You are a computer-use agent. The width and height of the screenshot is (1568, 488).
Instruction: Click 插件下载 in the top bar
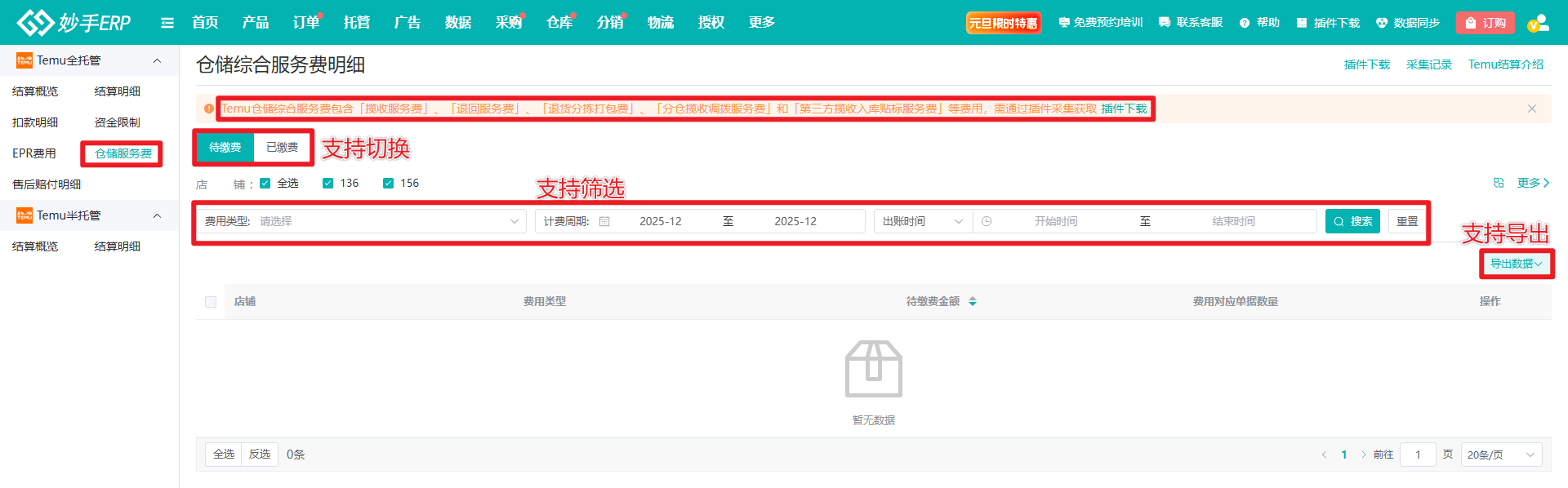click(x=1328, y=23)
